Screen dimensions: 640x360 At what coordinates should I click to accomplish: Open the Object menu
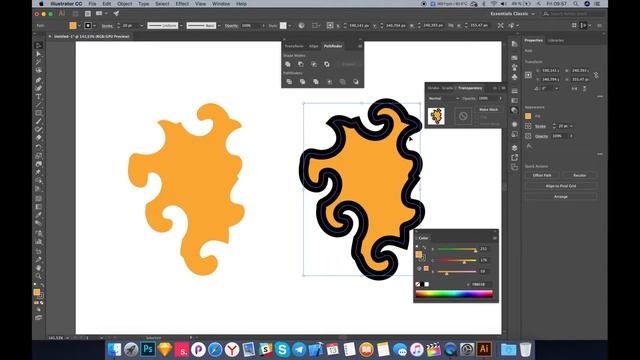pos(124,4)
